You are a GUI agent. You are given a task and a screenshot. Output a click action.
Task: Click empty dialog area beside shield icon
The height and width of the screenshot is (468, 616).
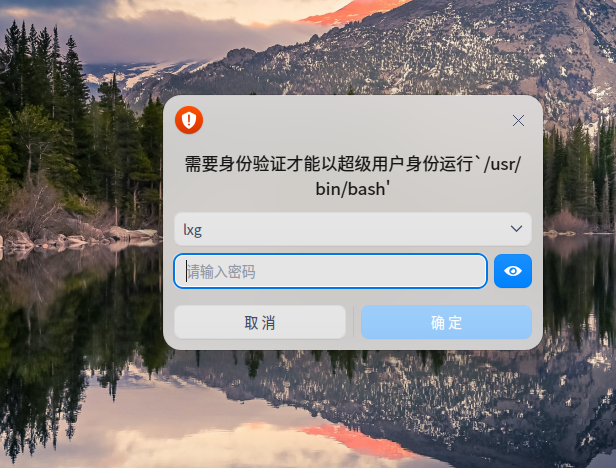pos(354,120)
